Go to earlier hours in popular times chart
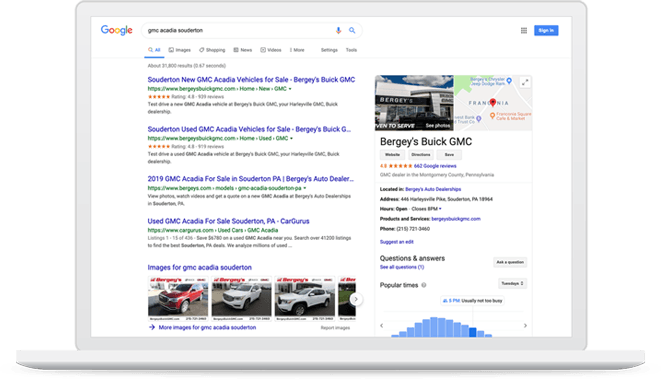This screenshot has width=661, height=380. point(382,326)
